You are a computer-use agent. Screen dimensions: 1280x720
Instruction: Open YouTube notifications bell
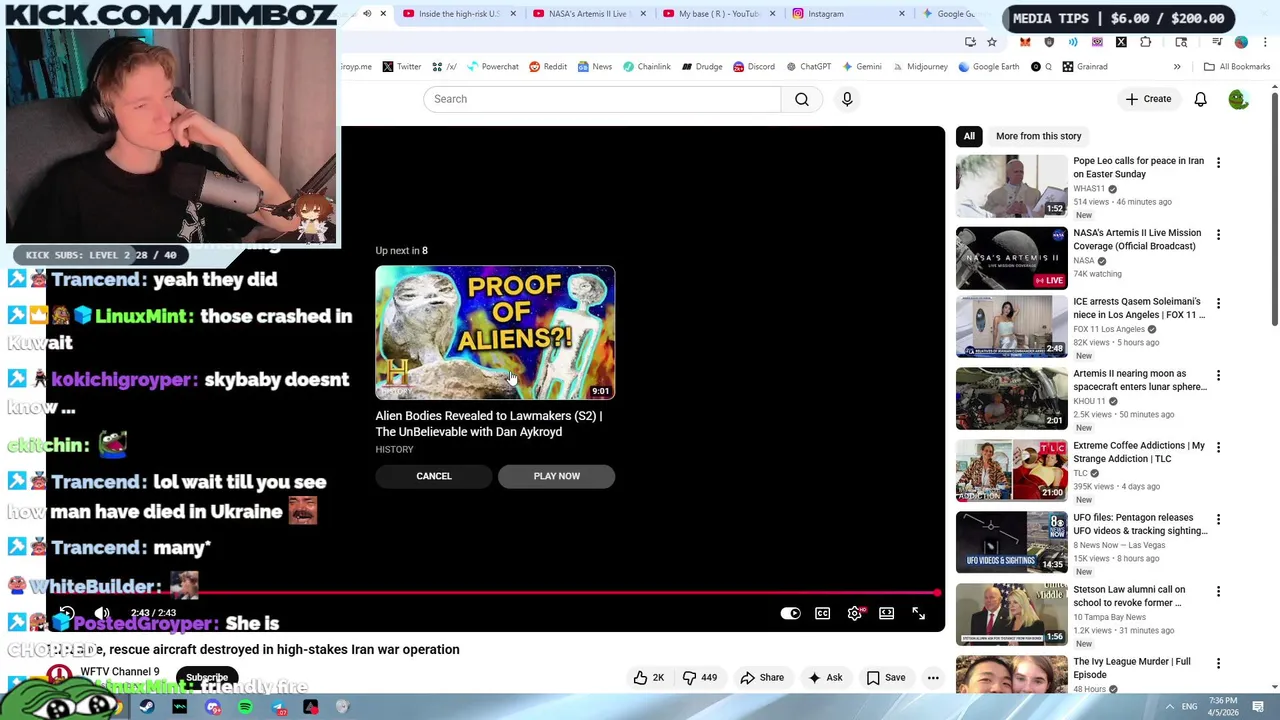click(1200, 99)
